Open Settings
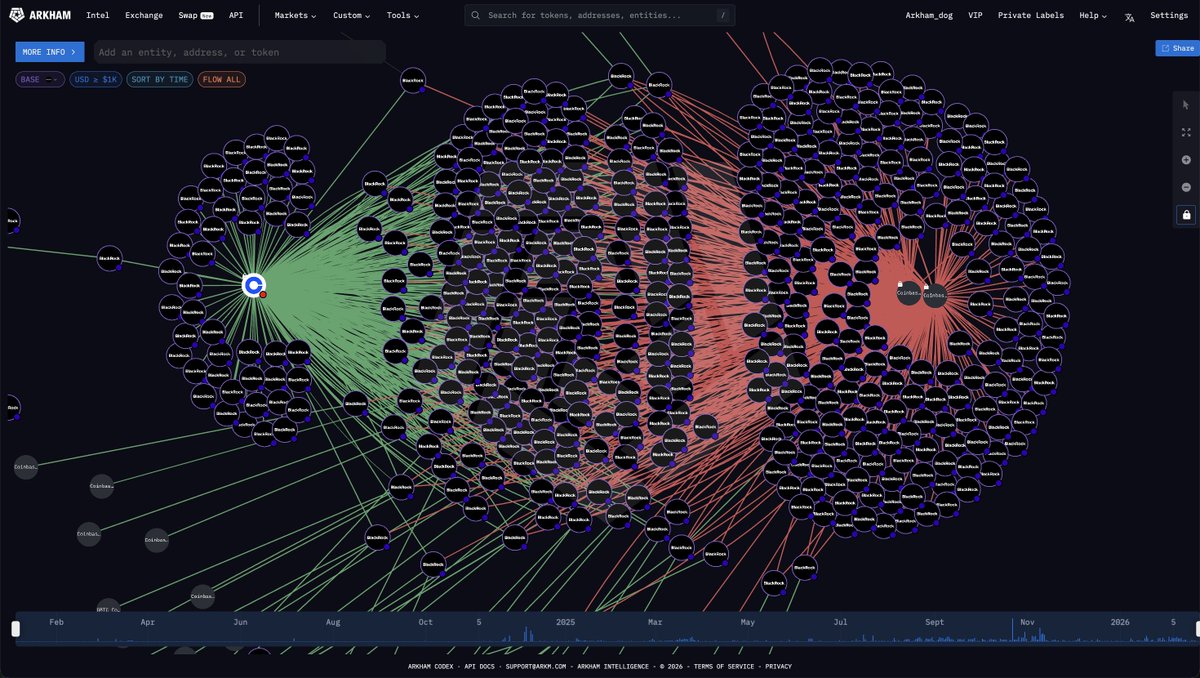The height and width of the screenshot is (678, 1200). pyautogui.click(x=1169, y=16)
